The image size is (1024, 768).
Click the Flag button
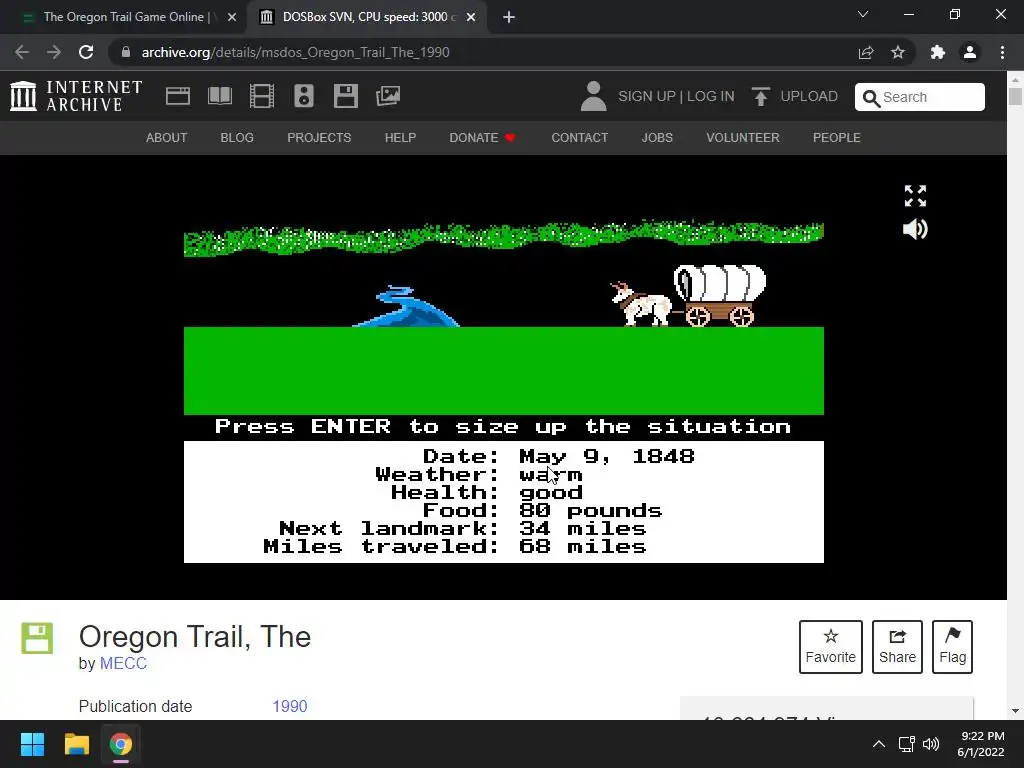coord(952,647)
